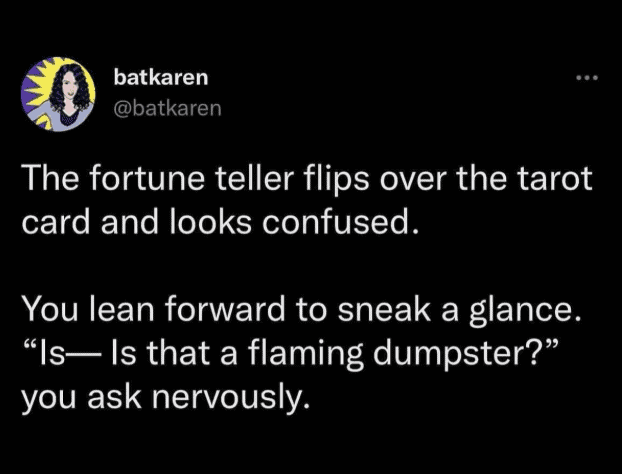Click the line "card and looks confused."
This screenshot has width=622, height=474.
[216, 220]
